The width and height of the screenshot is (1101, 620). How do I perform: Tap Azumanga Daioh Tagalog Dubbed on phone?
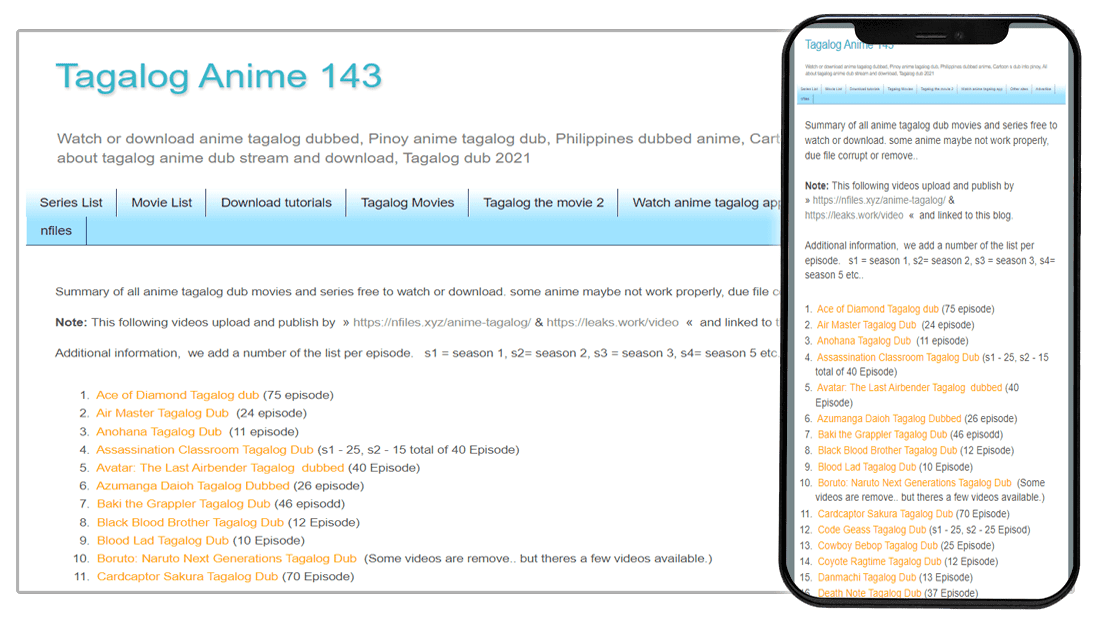point(889,418)
